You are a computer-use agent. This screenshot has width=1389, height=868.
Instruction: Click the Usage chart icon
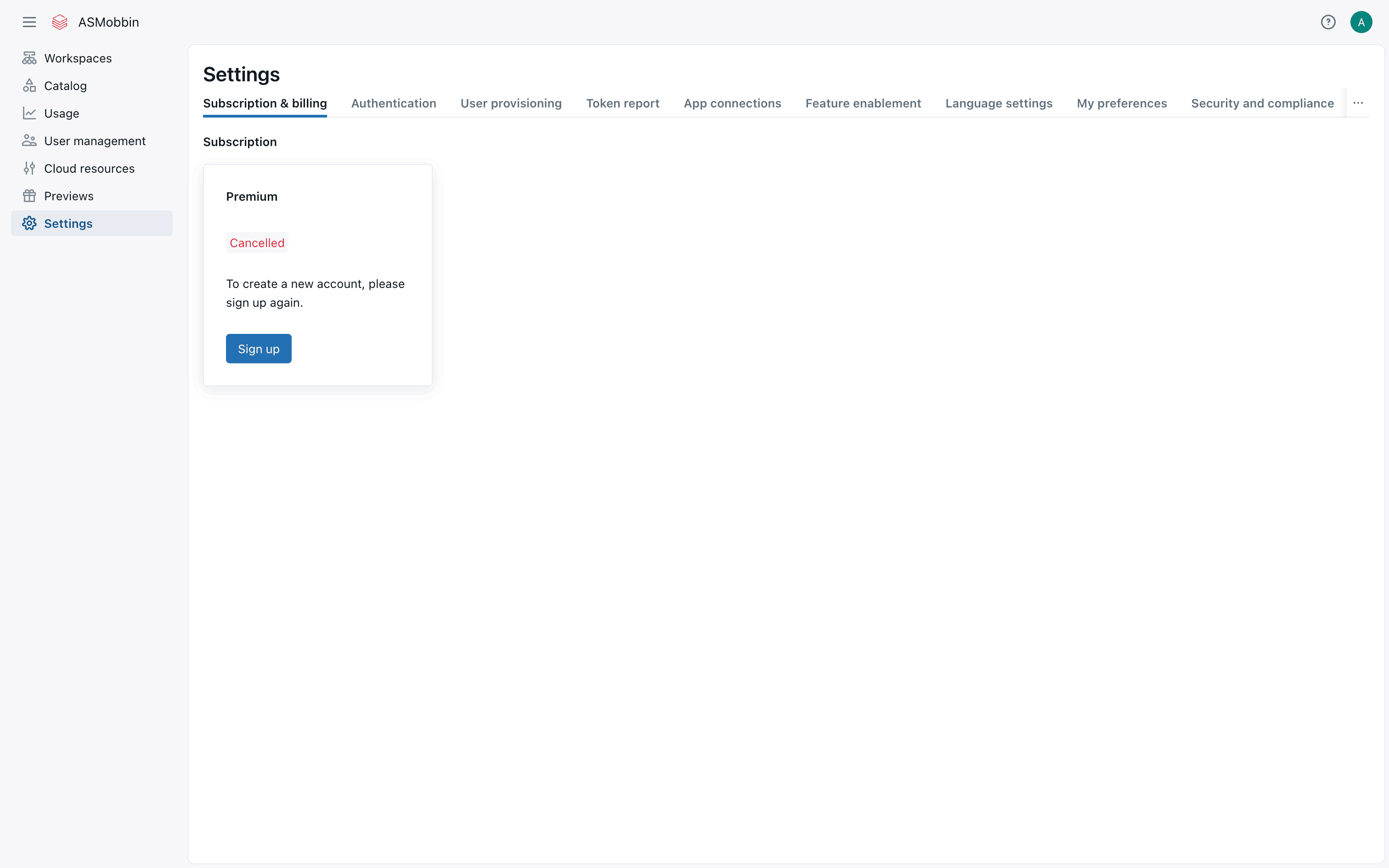[x=29, y=113]
